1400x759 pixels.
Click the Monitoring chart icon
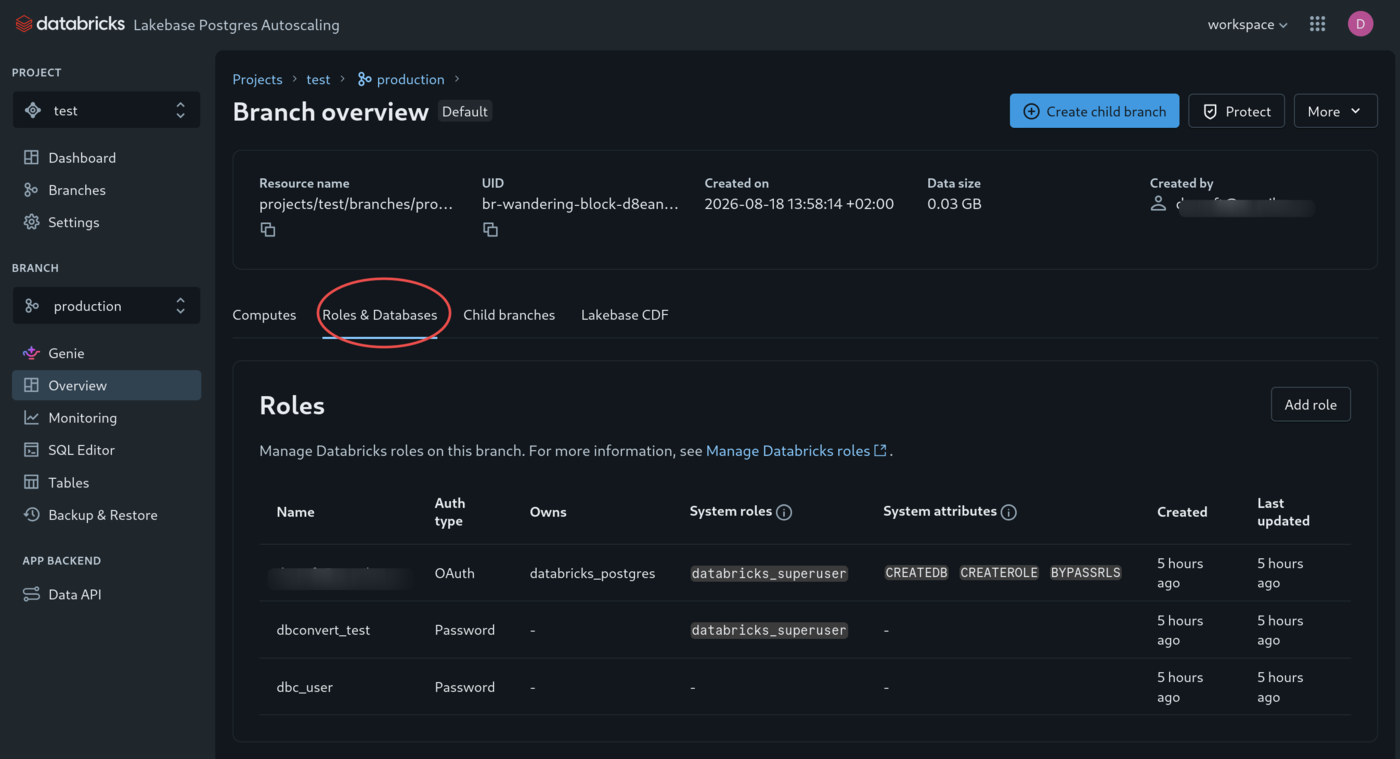[x=31, y=418]
